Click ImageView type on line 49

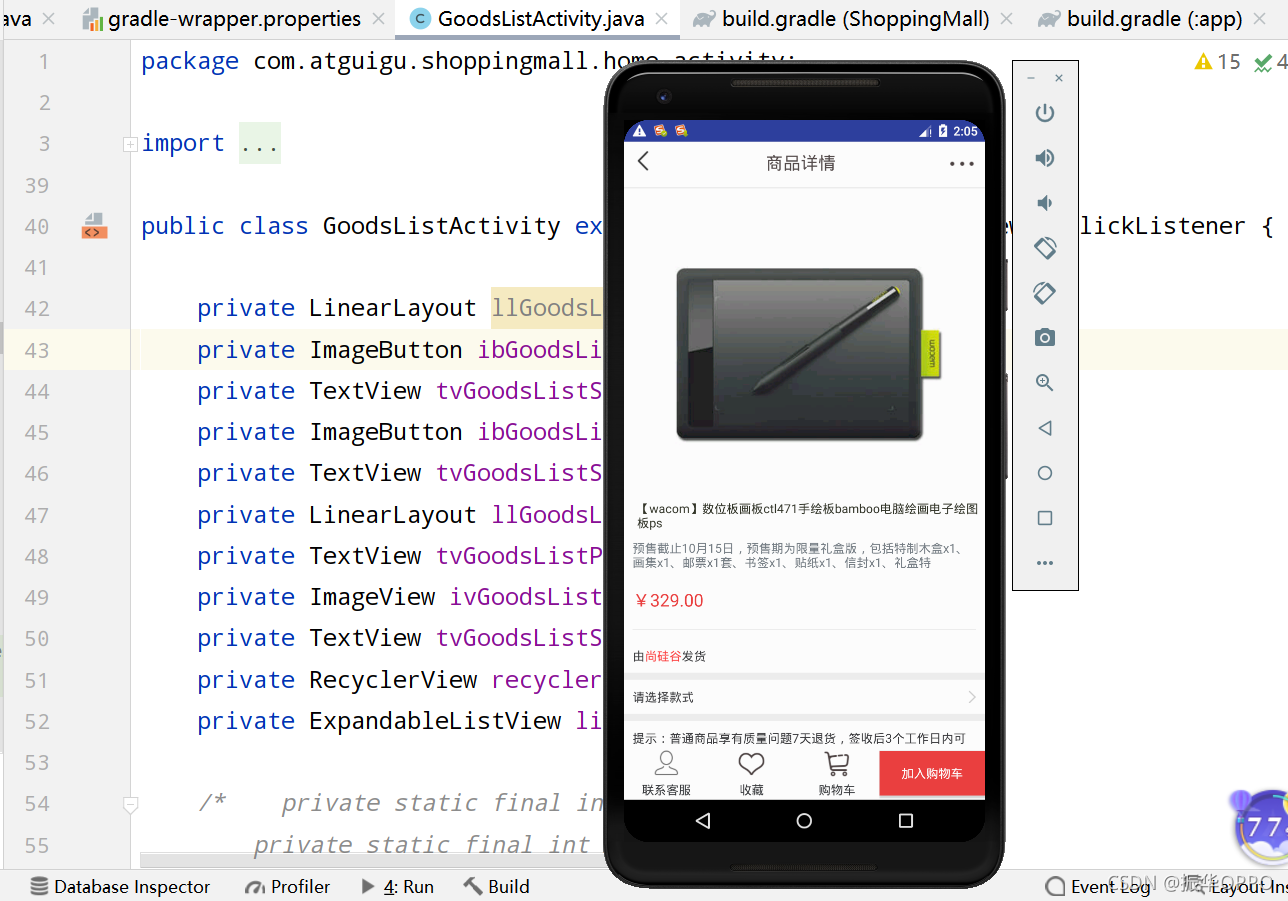[372, 597]
